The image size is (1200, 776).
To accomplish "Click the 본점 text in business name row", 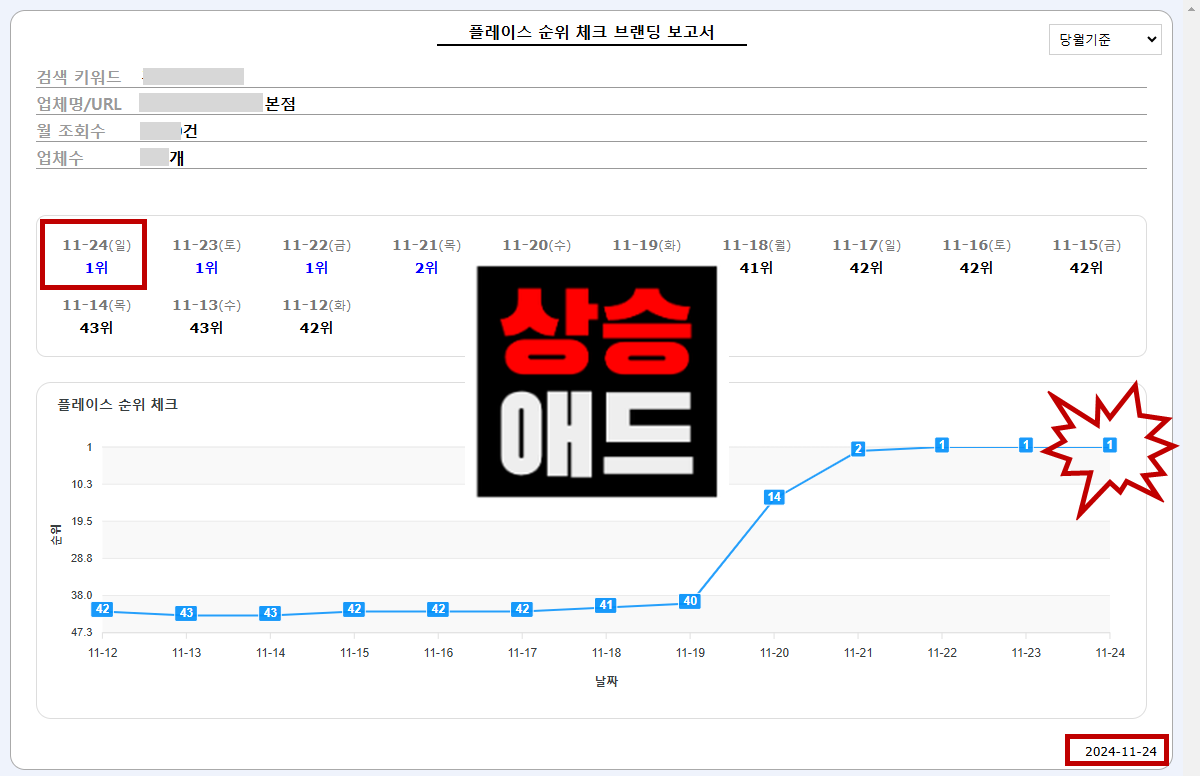I will click(280, 104).
